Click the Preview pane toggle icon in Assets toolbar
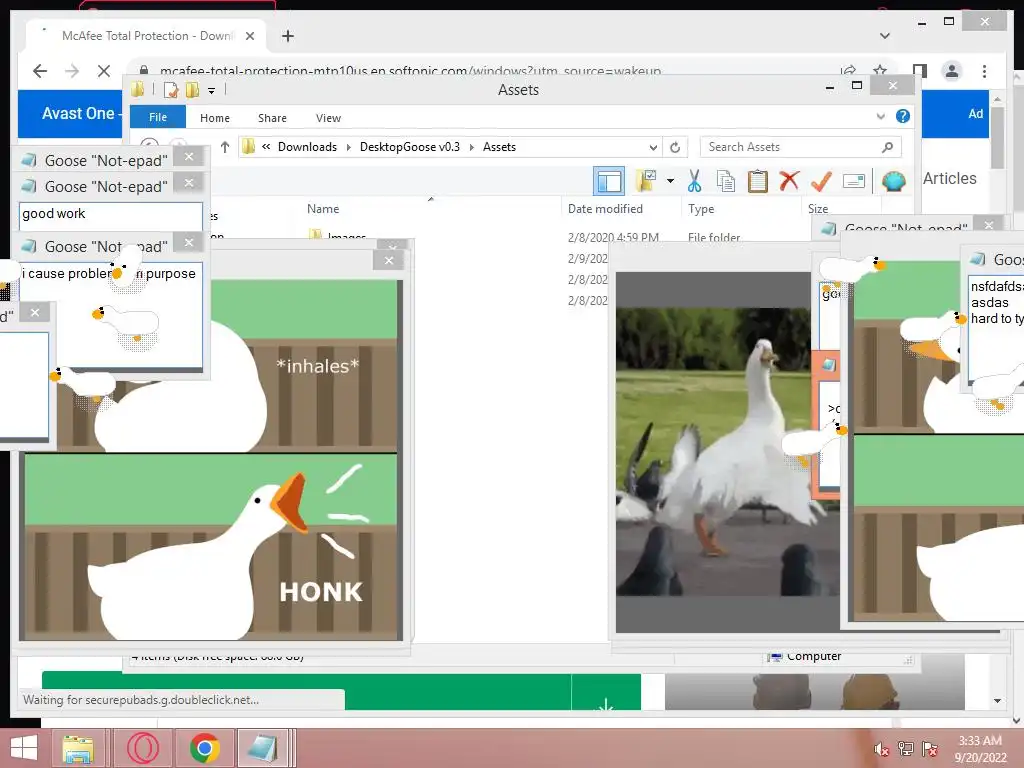This screenshot has height=768, width=1024. 609,181
